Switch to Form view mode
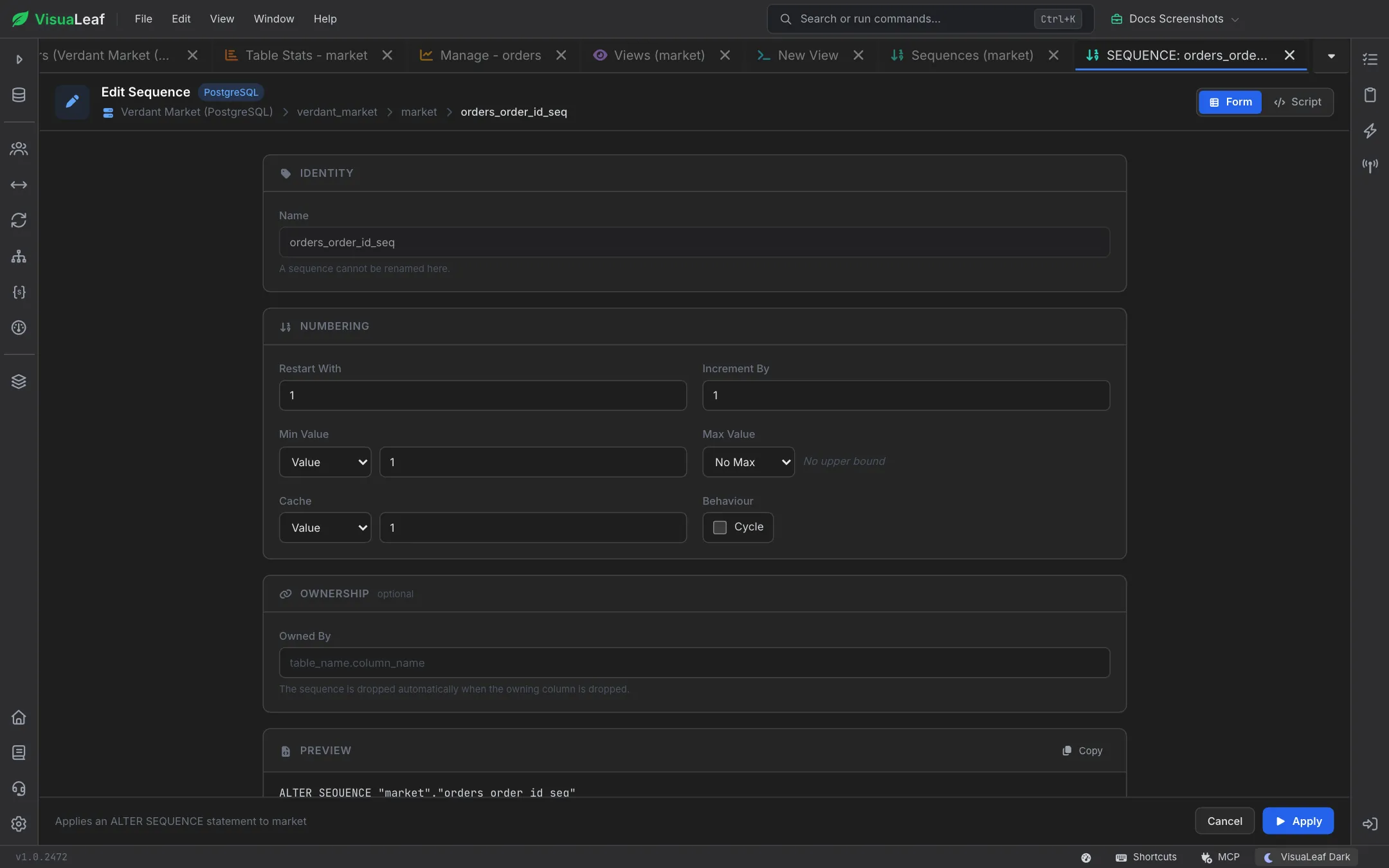1389x868 pixels. point(1230,102)
